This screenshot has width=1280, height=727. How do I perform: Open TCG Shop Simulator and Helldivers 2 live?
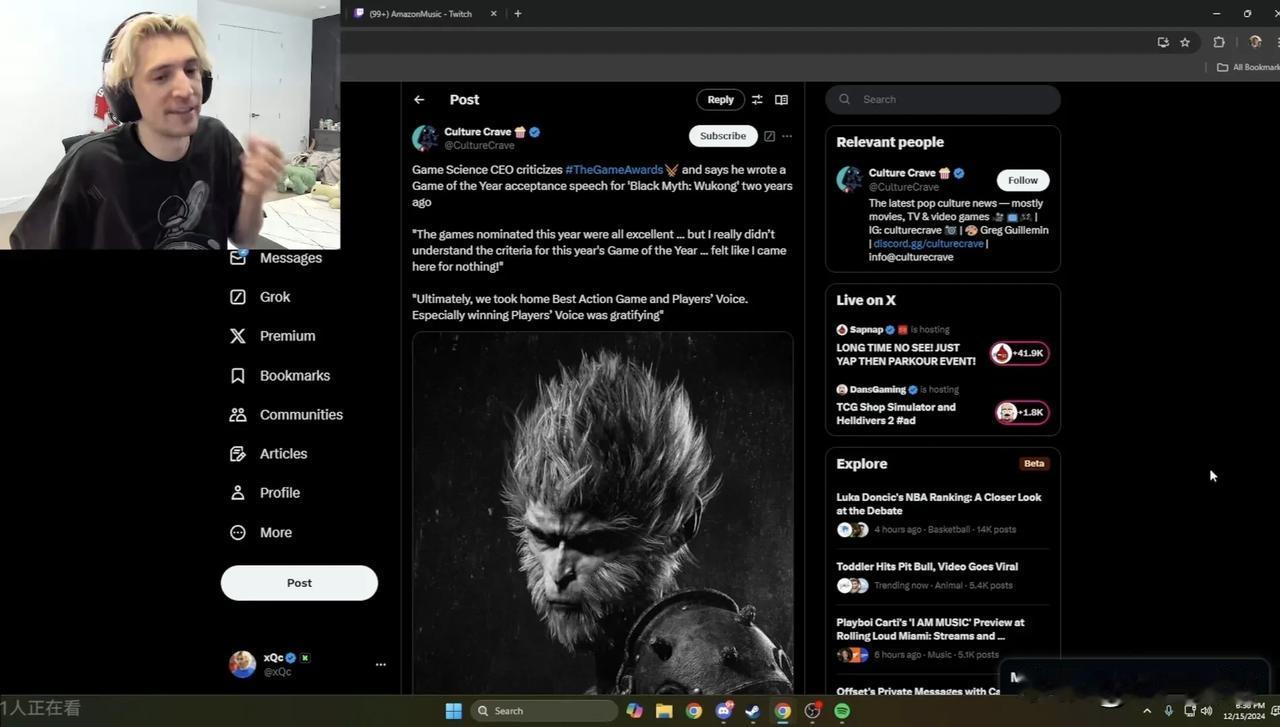click(x=896, y=414)
